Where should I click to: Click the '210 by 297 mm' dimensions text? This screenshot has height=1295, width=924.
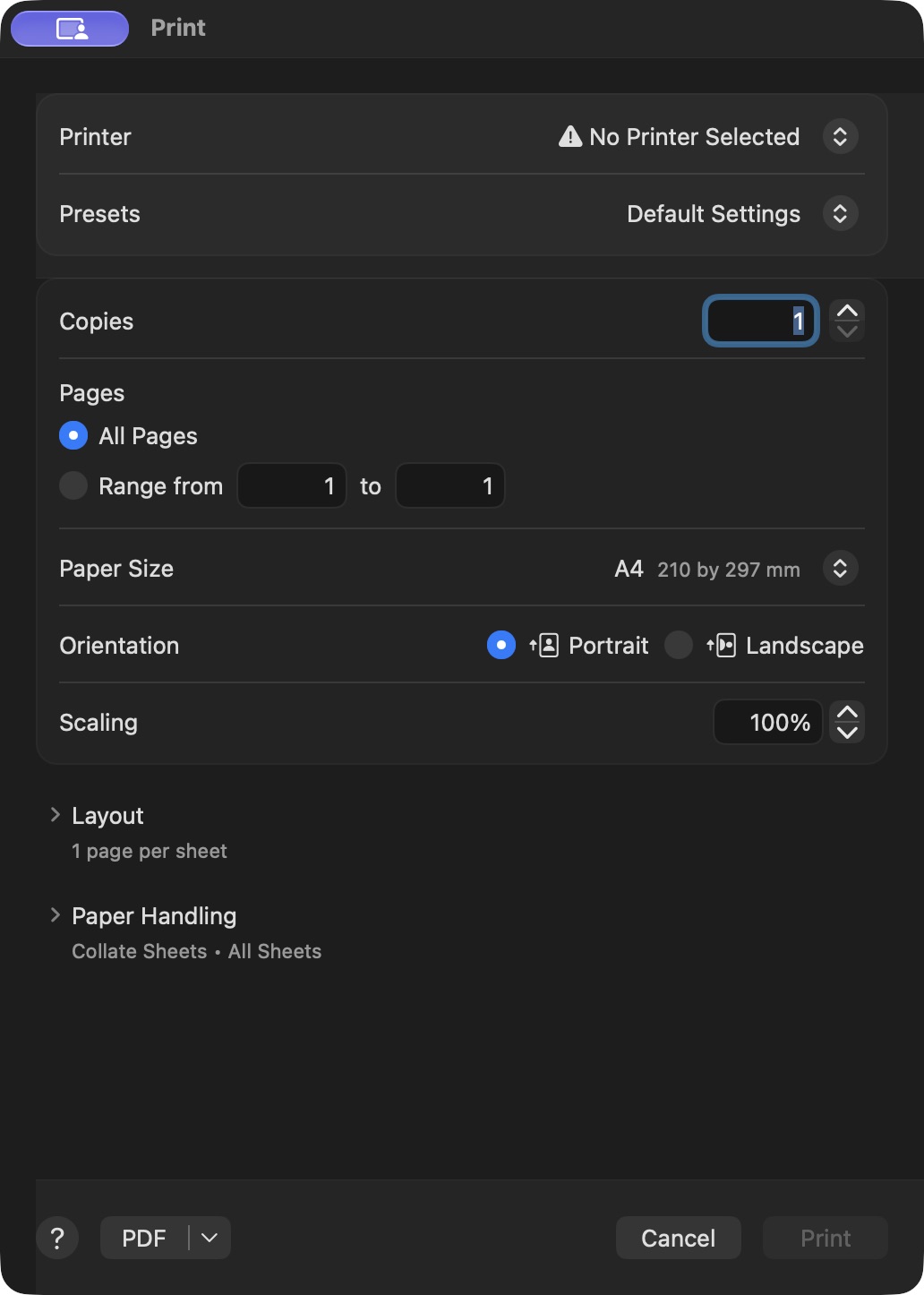point(729,570)
